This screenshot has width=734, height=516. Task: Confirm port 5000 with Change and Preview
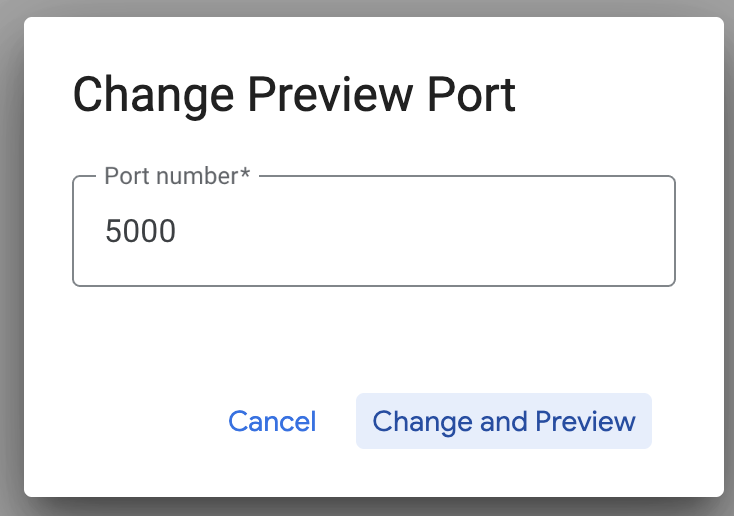[x=503, y=421]
